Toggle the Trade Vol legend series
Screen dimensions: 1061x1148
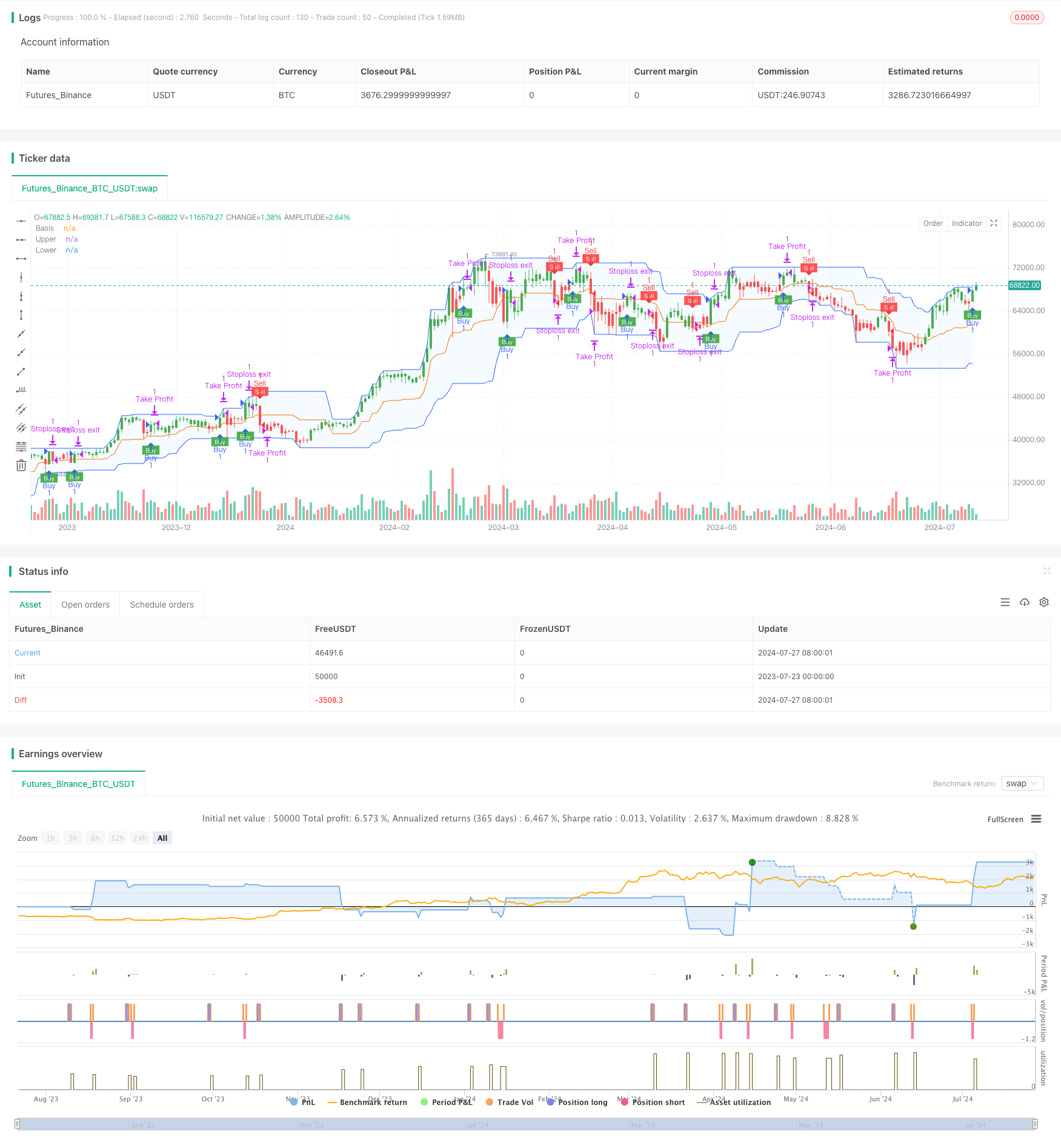coord(510,1102)
